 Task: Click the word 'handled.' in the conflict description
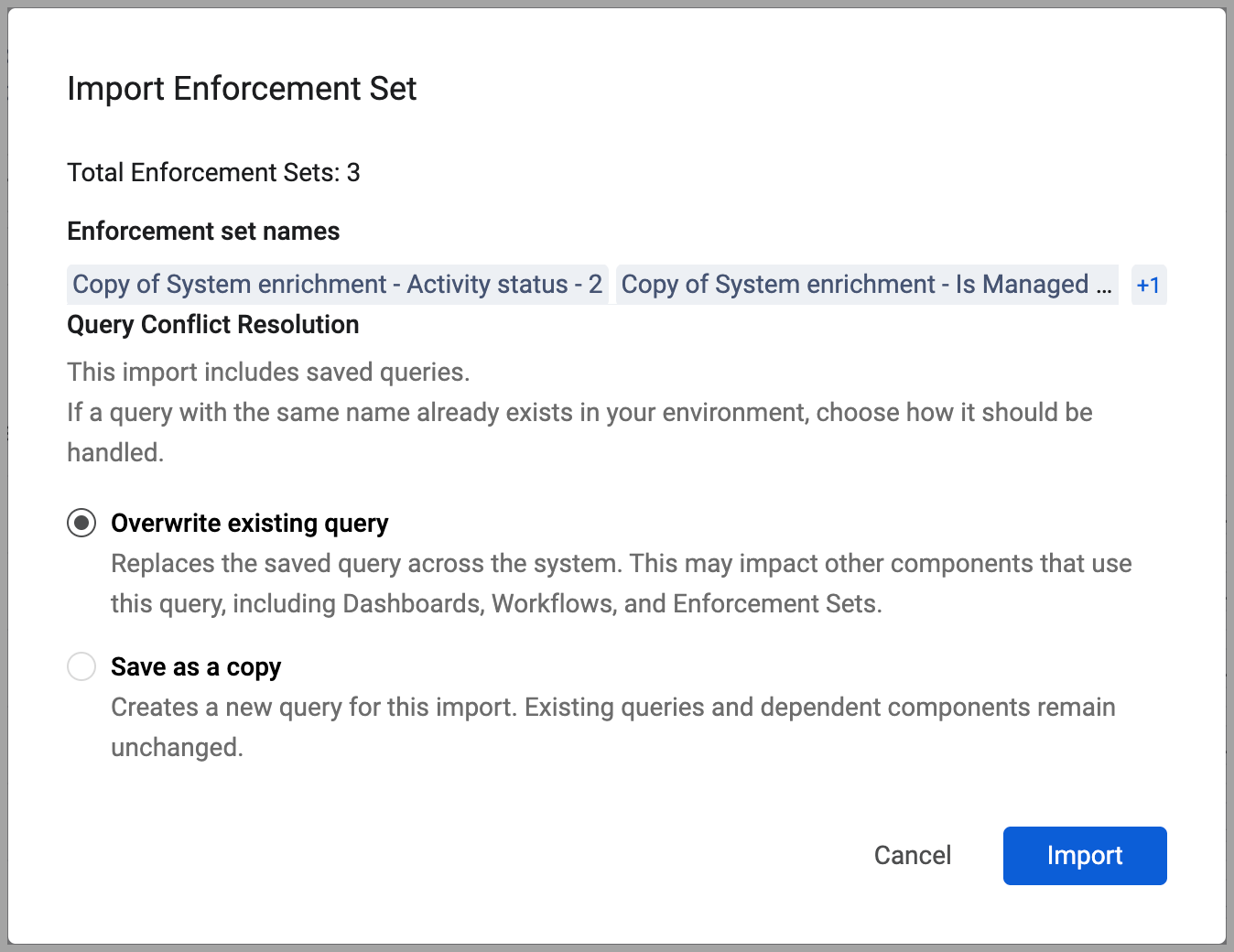point(115,453)
